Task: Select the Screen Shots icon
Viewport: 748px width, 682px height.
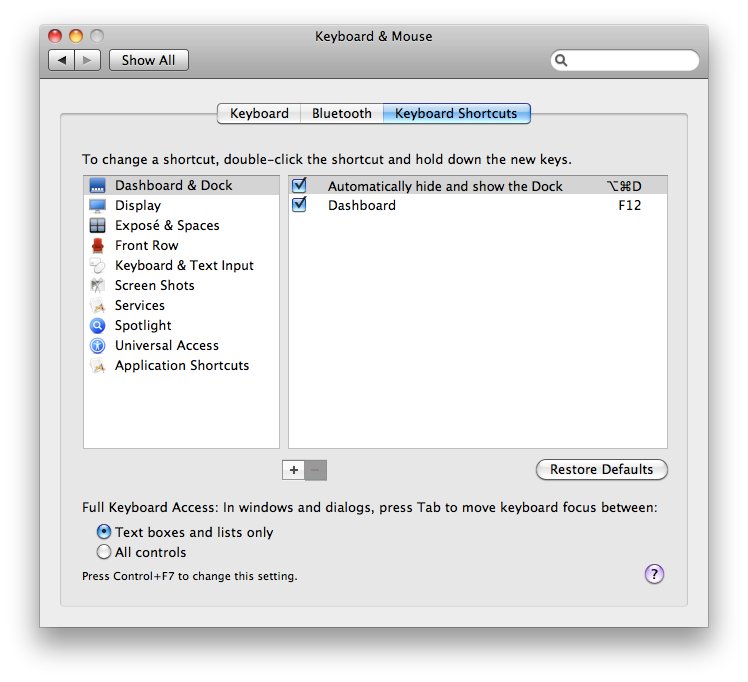Action: (97, 286)
